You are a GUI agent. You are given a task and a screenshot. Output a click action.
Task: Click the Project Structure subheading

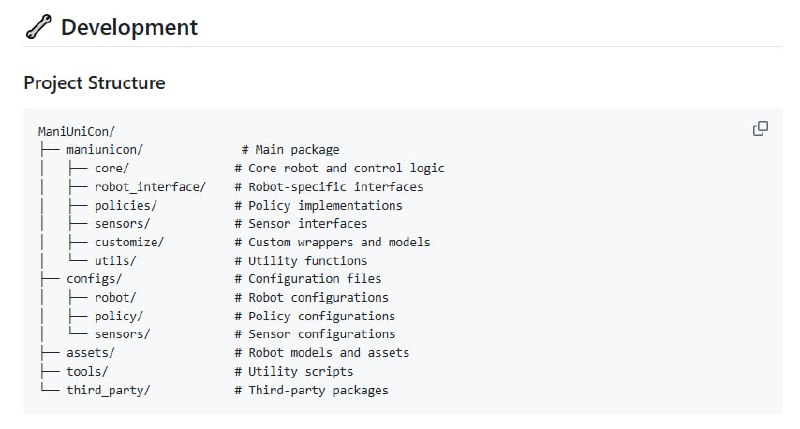pos(94,83)
